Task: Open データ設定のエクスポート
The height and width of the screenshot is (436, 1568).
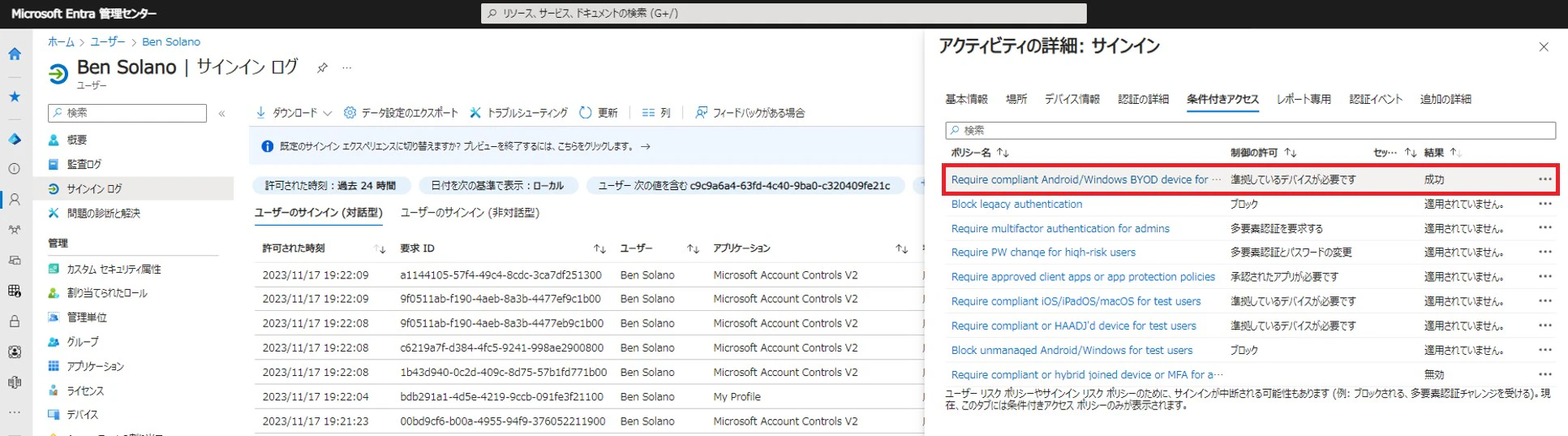Action: [x=401, y=113]
